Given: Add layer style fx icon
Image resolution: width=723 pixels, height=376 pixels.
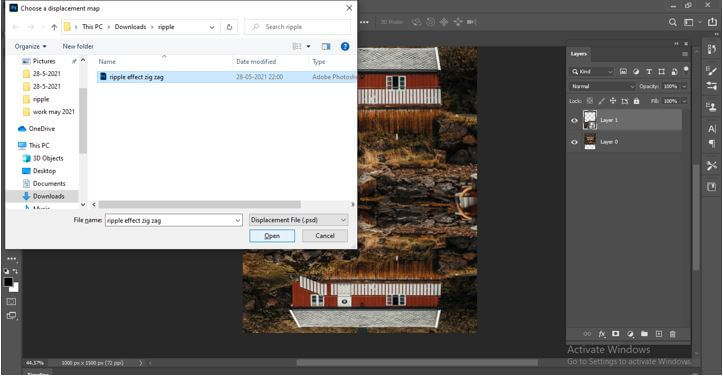Looking at the screenshot, I should [x=602, y=334].
